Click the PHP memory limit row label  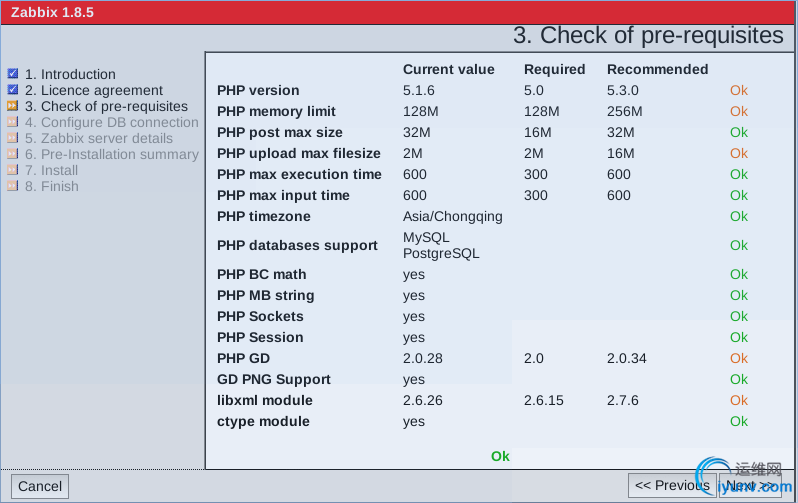[276, 111]
